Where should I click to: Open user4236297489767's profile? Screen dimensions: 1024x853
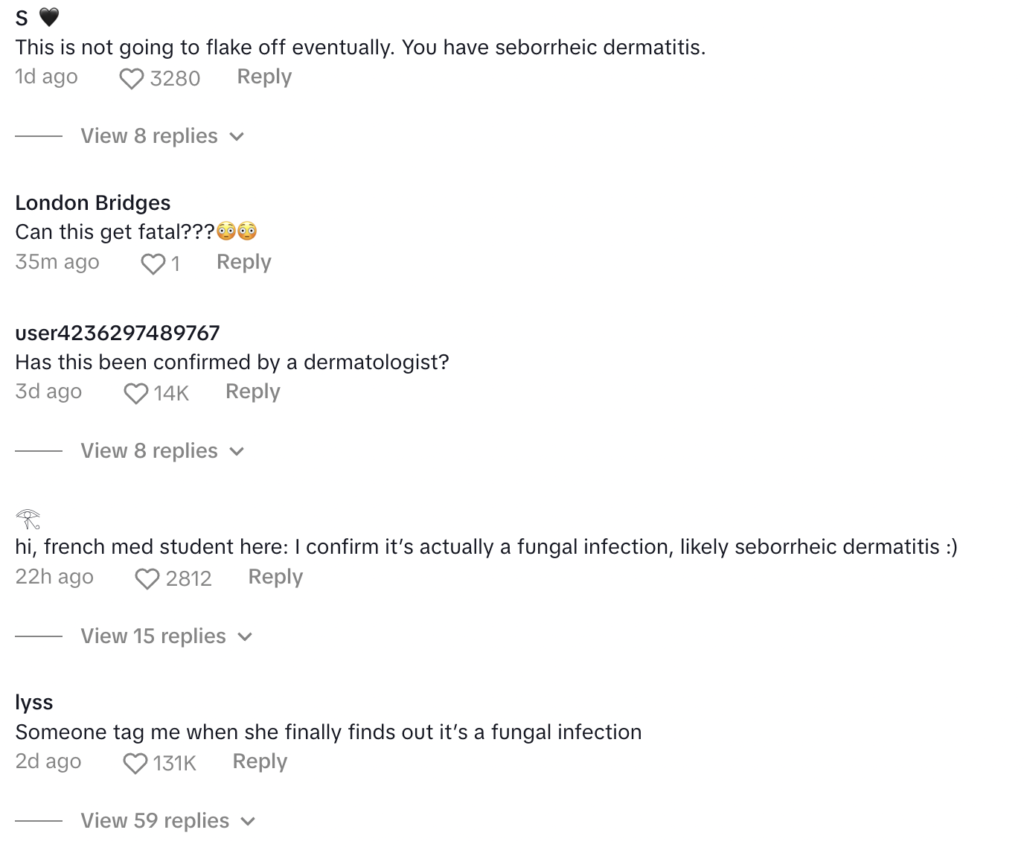[117, 333]
